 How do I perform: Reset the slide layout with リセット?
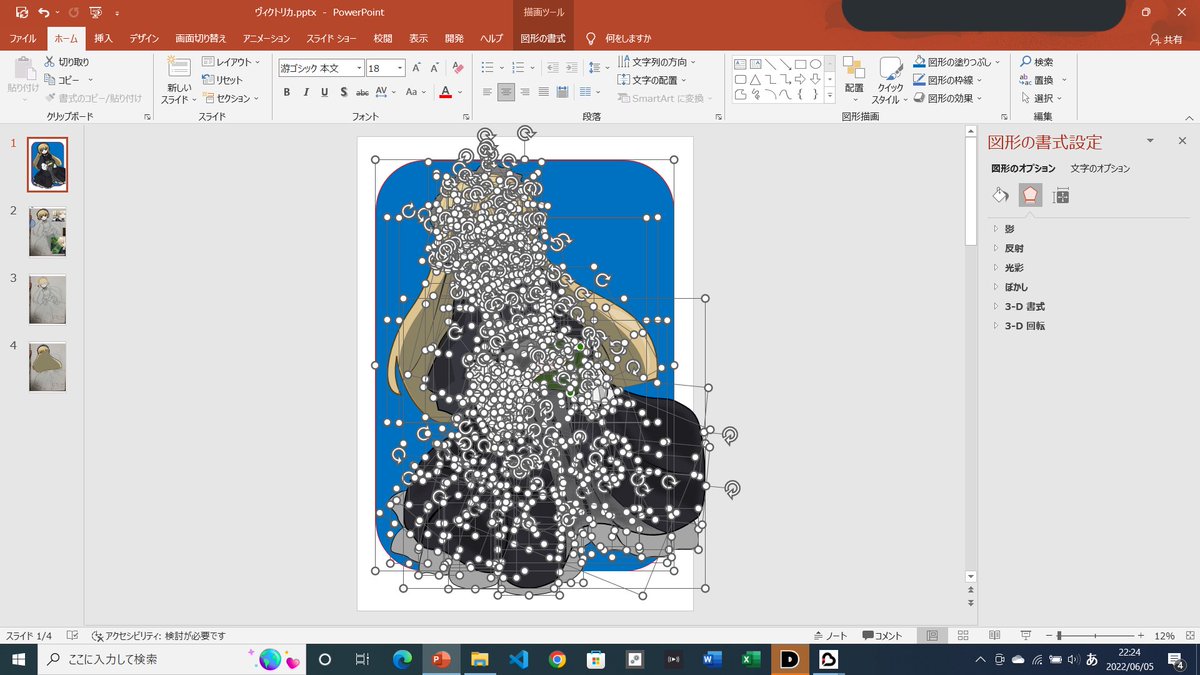tap(223, 80)
